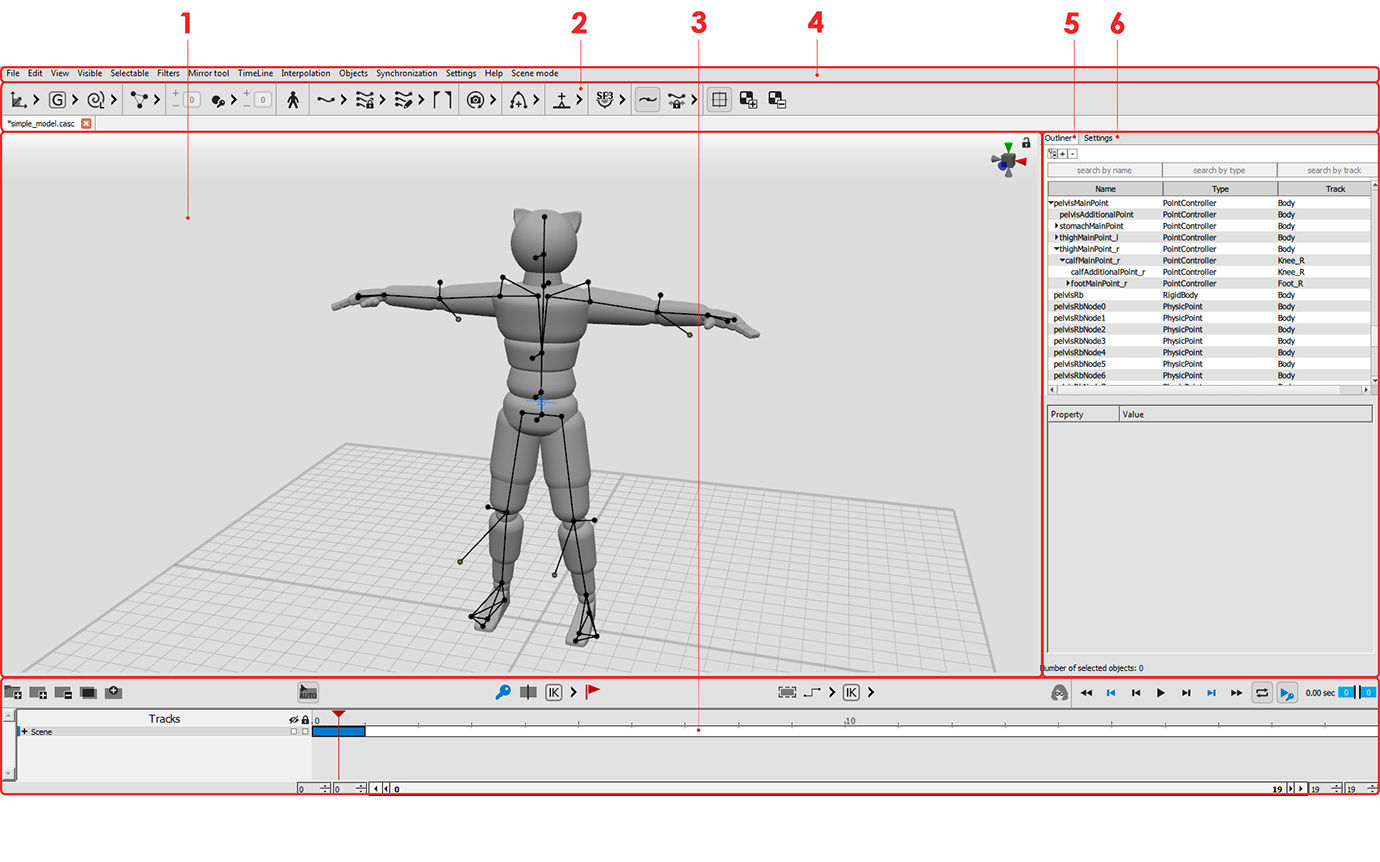This screenshot has height=862, width=1380.
Task: Toggle the AUTO button above the Tracks panel
Action: pos(308,692)
